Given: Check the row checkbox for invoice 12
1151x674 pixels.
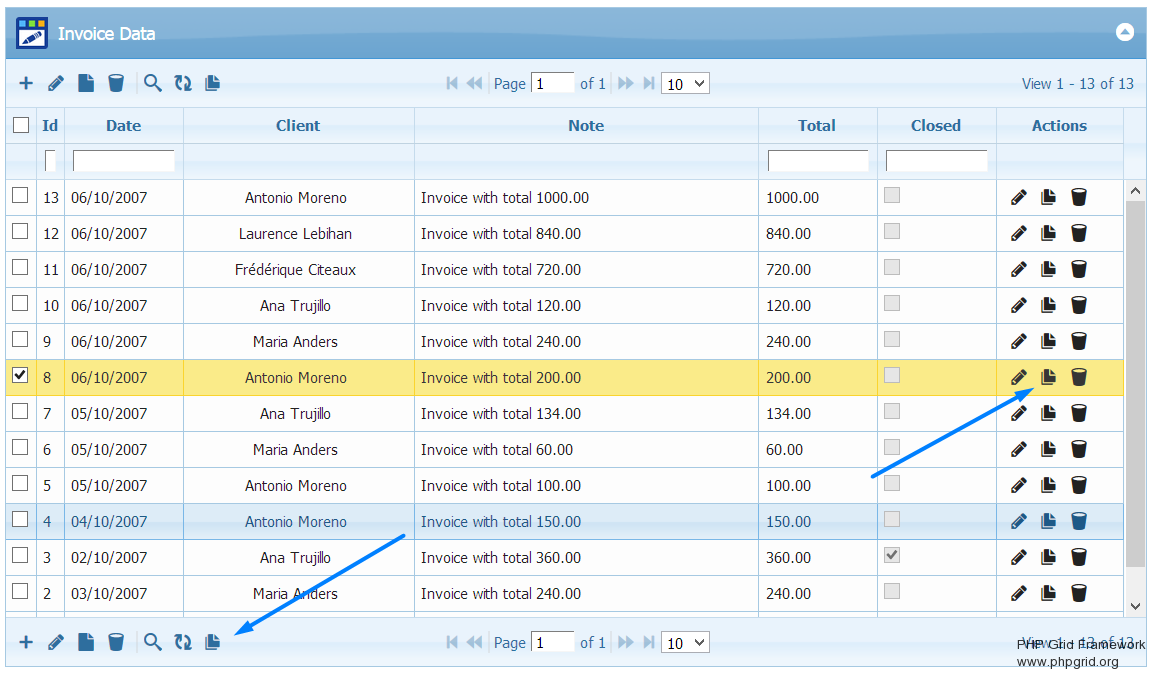Looking at the screenshot, I should click(20, 232).
